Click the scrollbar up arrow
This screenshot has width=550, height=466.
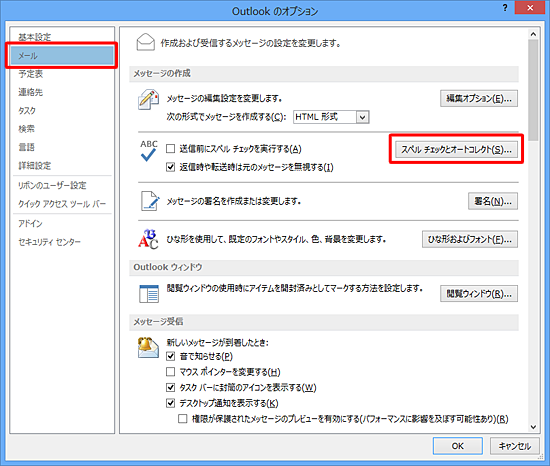pyautogui.click(x=533, y=34)
